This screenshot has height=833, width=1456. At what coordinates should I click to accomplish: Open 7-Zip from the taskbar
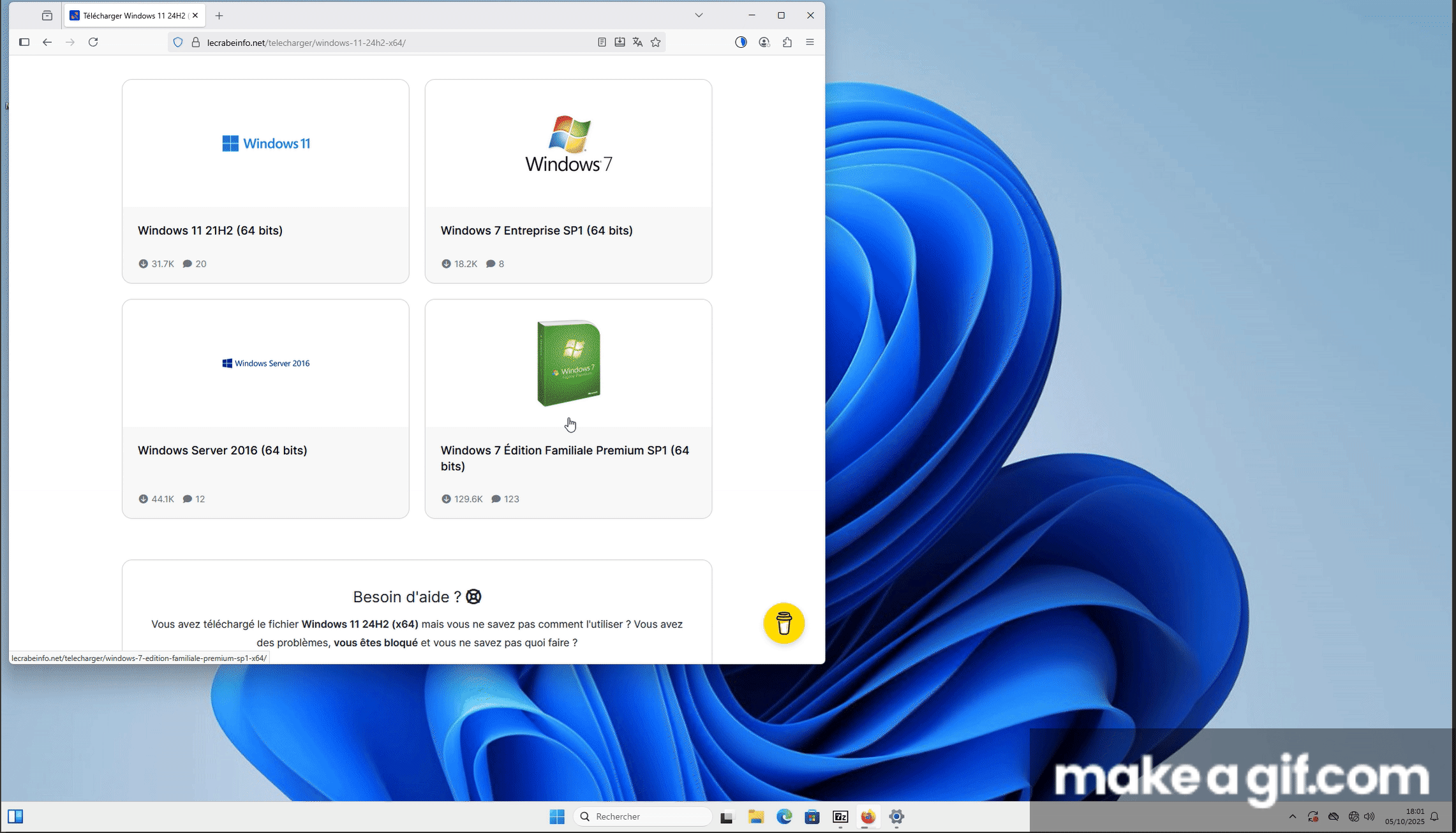click(840, 816)
